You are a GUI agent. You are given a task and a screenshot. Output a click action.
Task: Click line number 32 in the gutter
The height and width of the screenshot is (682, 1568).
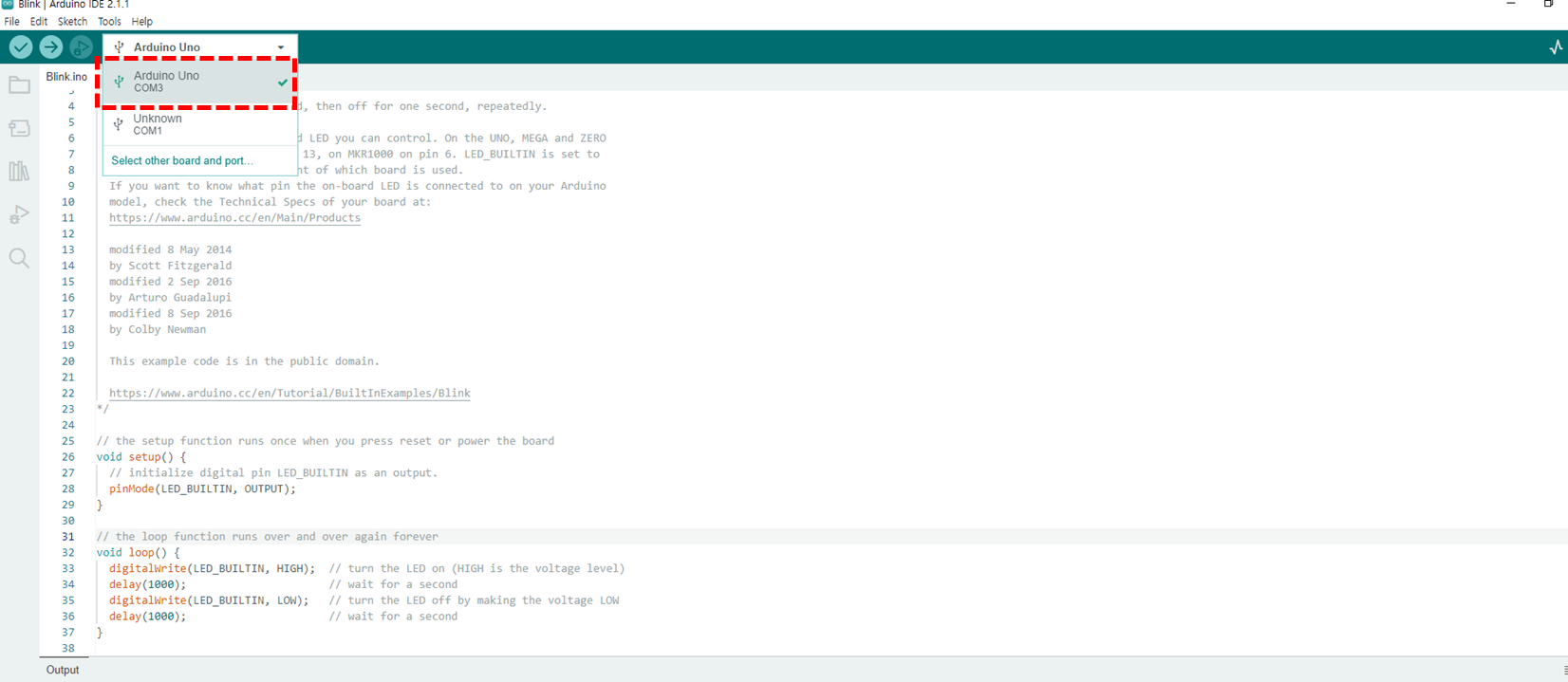(68, 552)
